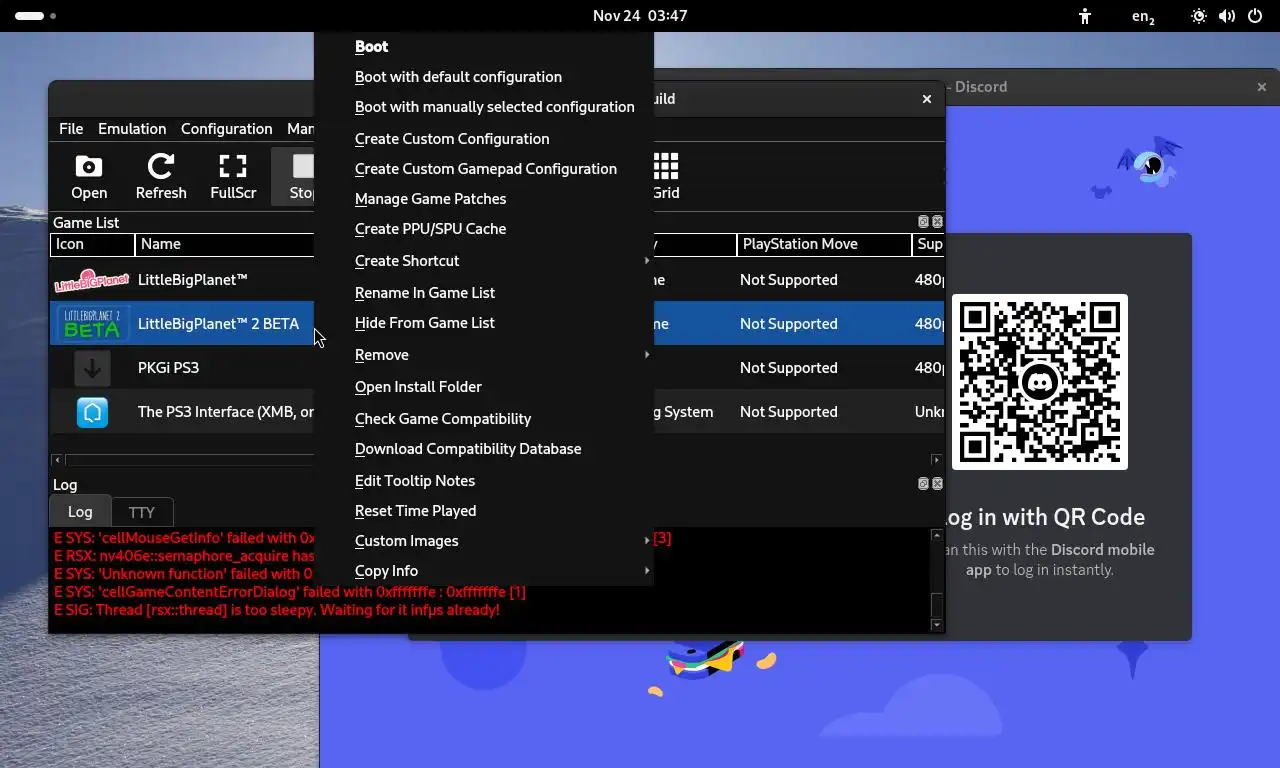1280x768 pixels.
Task: Choose Boot with manually selected configuration
Action: 484,107
